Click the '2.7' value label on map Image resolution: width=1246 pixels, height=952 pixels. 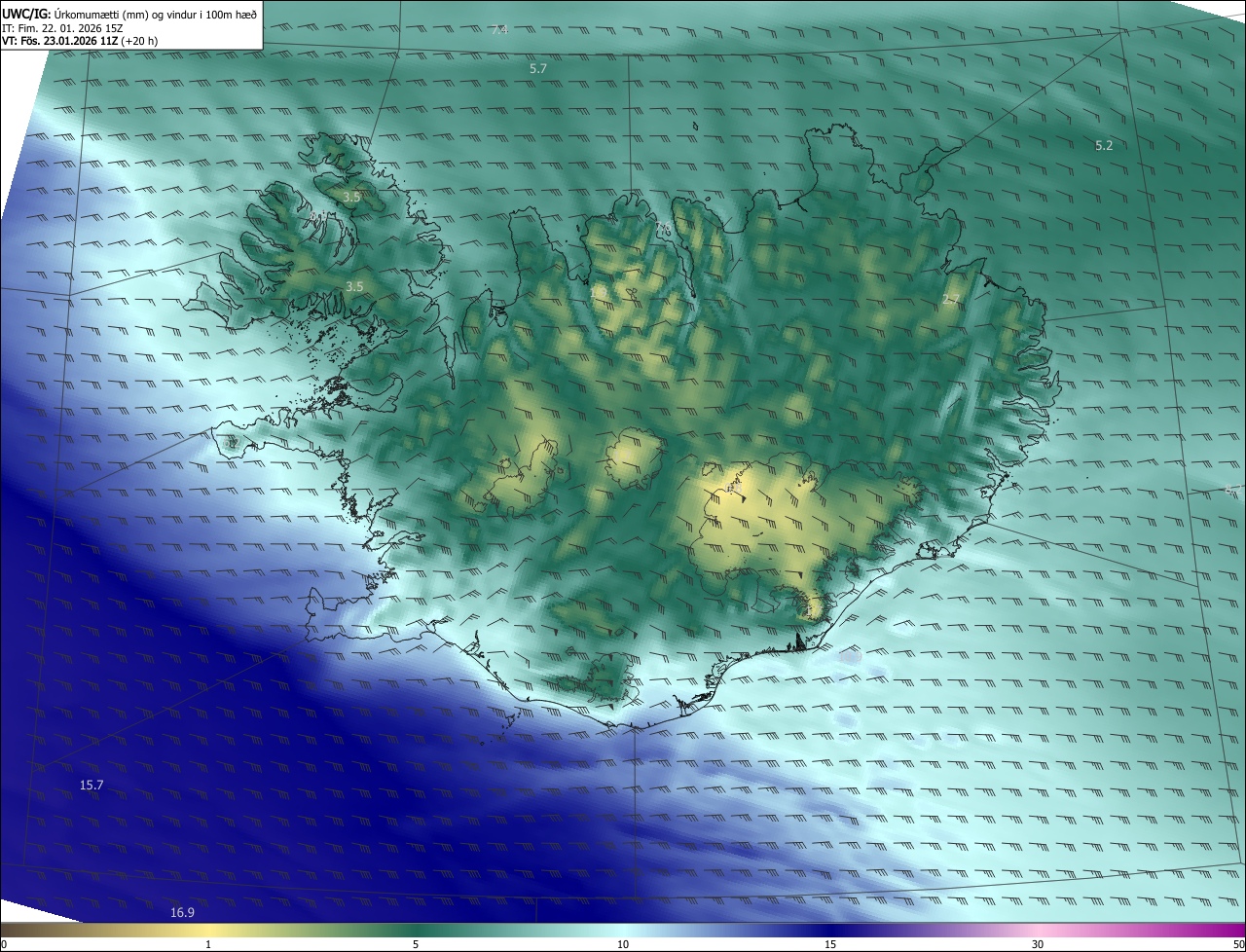coord(951,300)
